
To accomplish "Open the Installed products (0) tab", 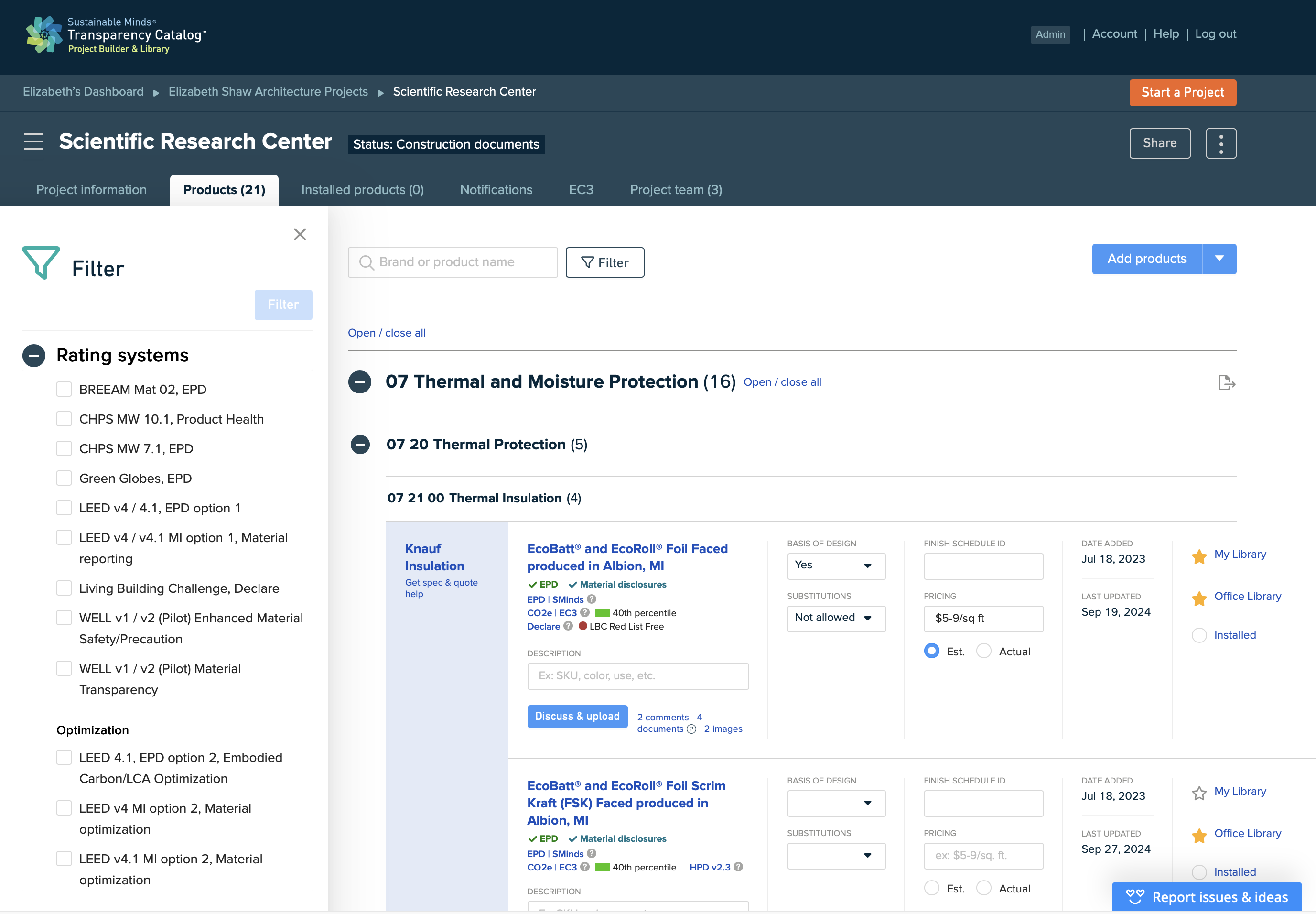I will [x=362, y=190].
